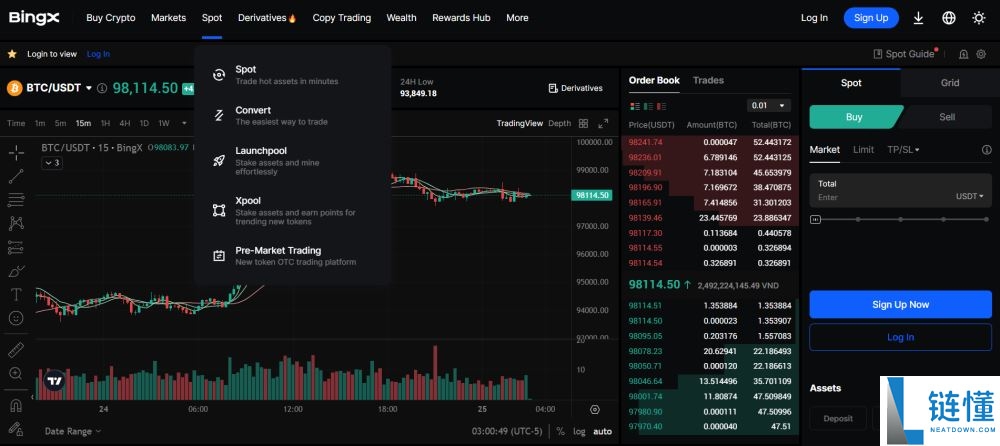Open the emoji sticker tool
This screenshot has width=1000, height=446.
[x=17, y=318]
